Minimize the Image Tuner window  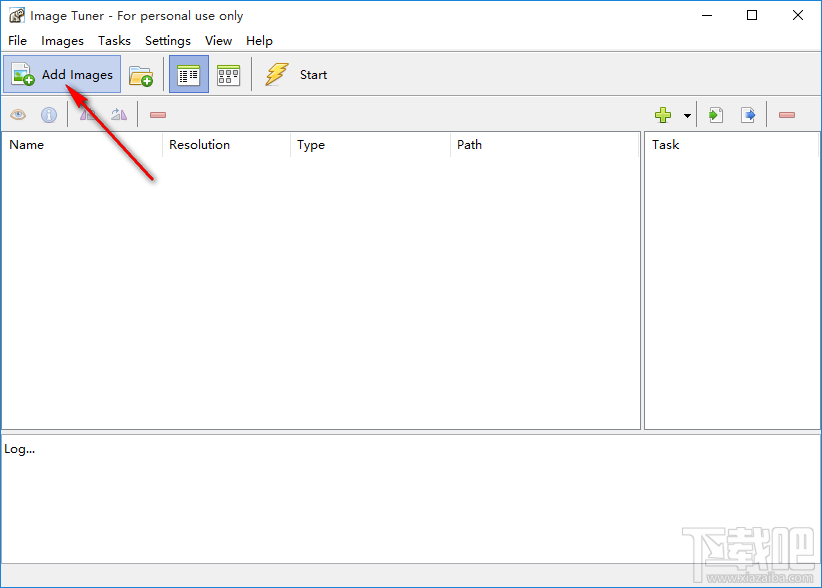[x=707, y=15]
